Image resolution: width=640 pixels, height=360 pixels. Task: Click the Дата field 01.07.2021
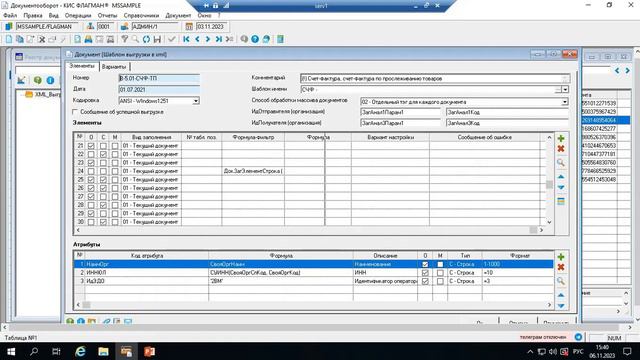pos(159,89)
